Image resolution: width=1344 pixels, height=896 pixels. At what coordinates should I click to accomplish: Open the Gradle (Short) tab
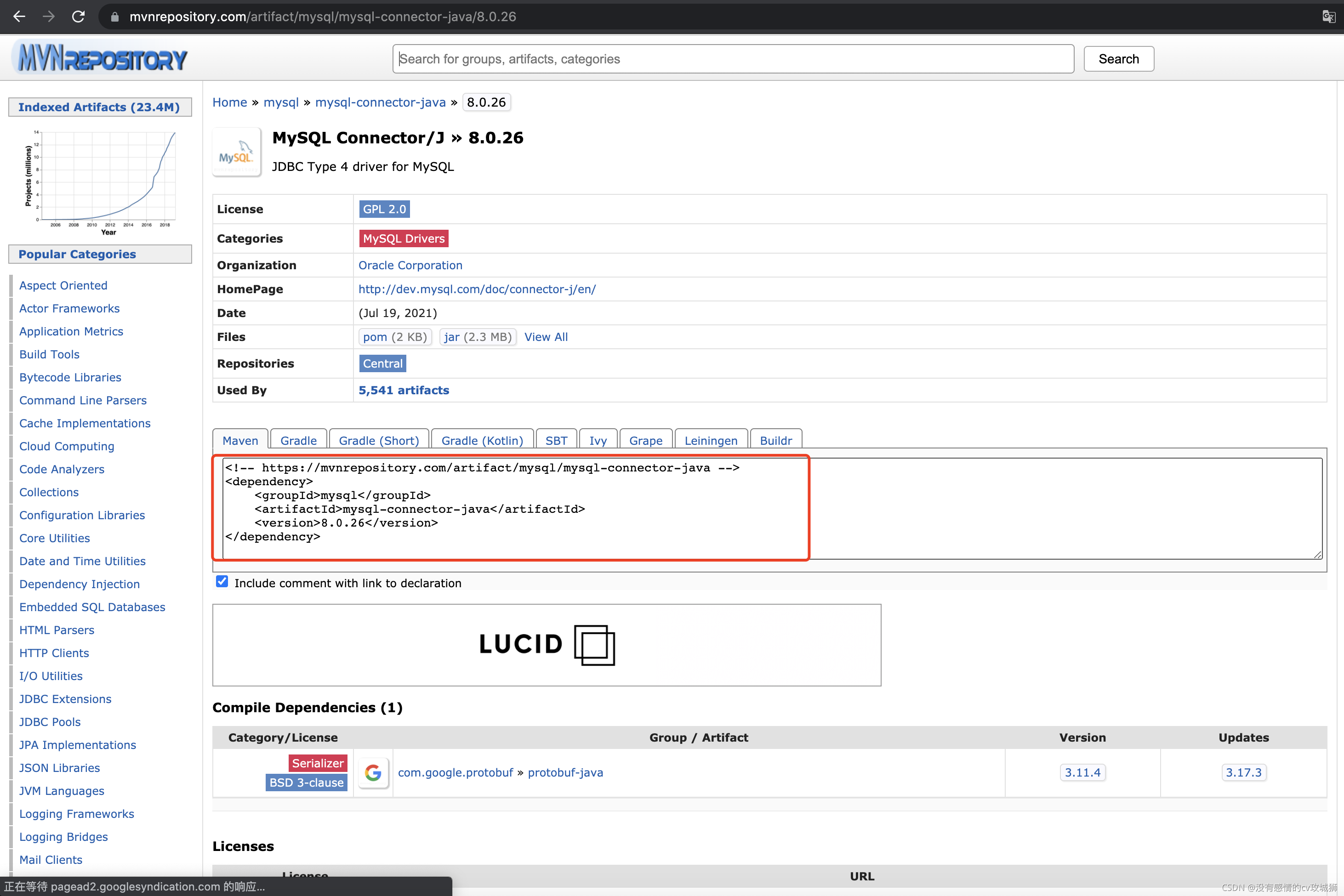[379, 440]
